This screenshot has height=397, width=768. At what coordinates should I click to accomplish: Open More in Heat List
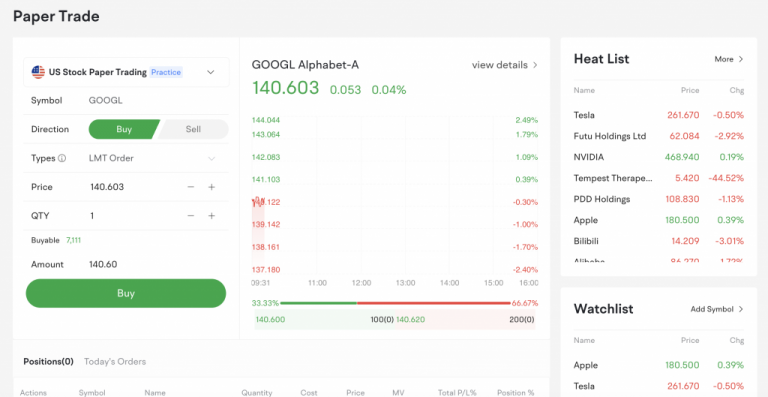[729, 59]
